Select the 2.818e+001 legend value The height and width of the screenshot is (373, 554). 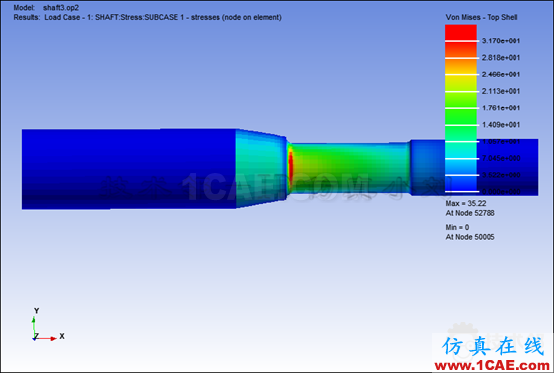point(501,58)
